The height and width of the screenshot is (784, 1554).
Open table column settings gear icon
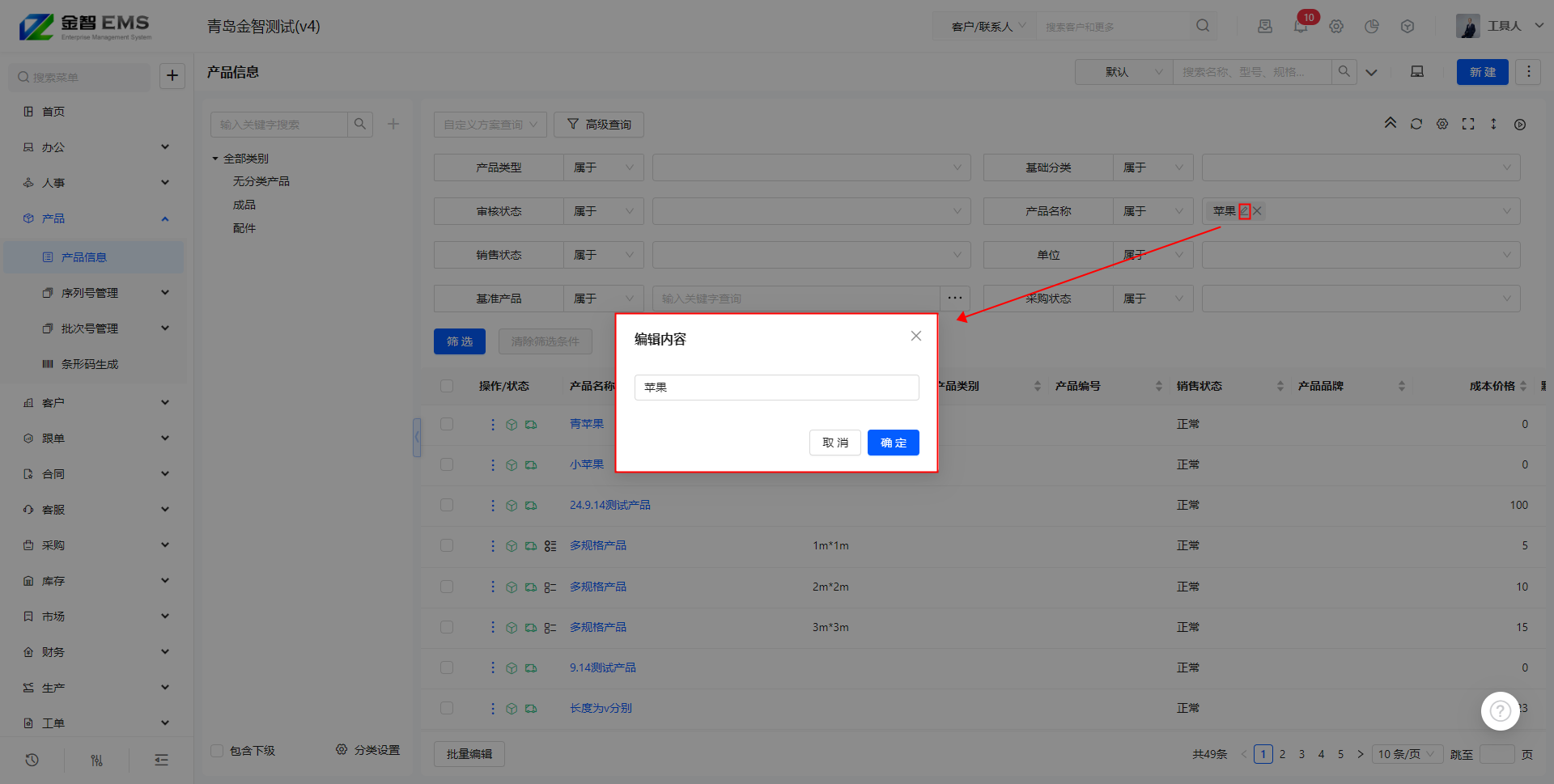coord(1442,124)
